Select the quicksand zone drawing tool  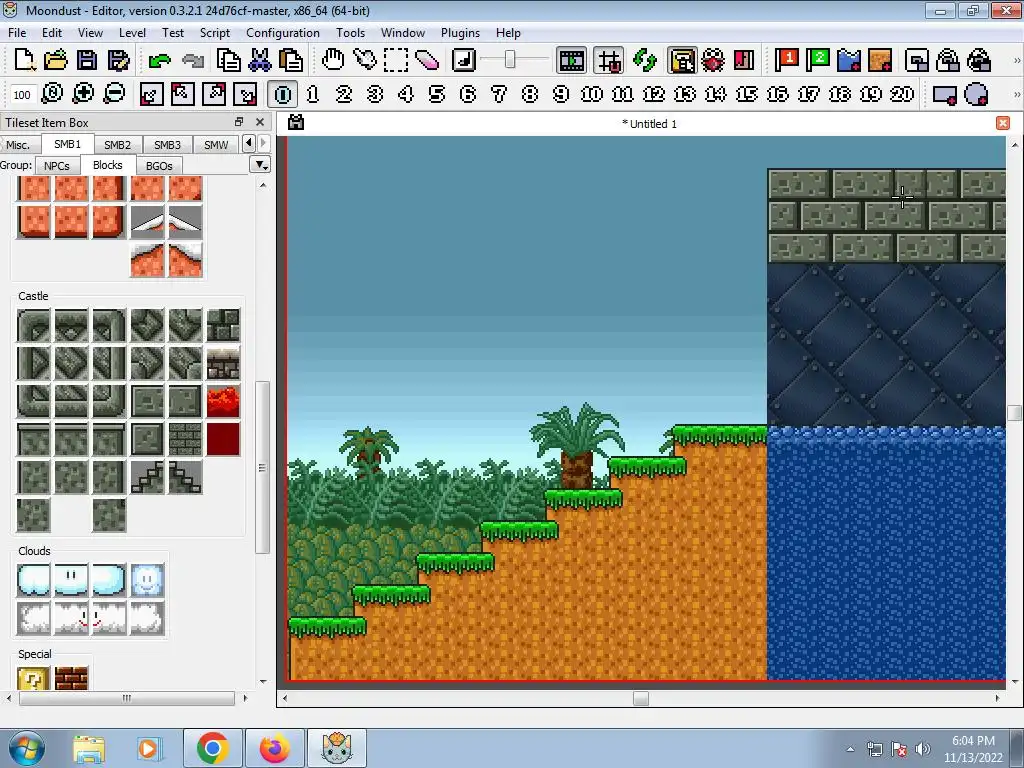click(x=880, y=60)
